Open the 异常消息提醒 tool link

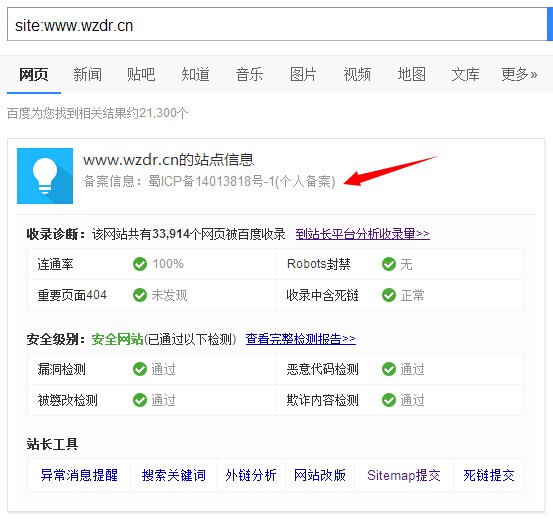[x=79, y=475]
